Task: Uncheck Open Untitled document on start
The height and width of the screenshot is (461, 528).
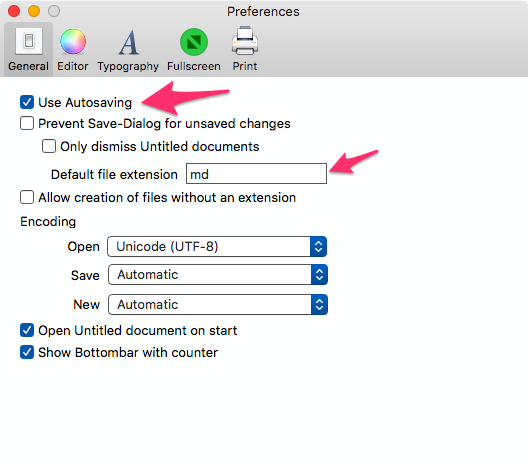Action: 27,330
